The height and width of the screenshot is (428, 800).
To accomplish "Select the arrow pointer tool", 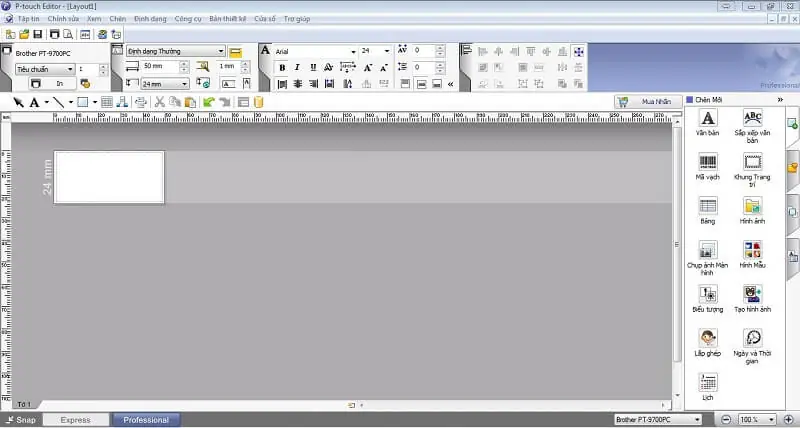I will pyautogui.click(x=18, y=103).
